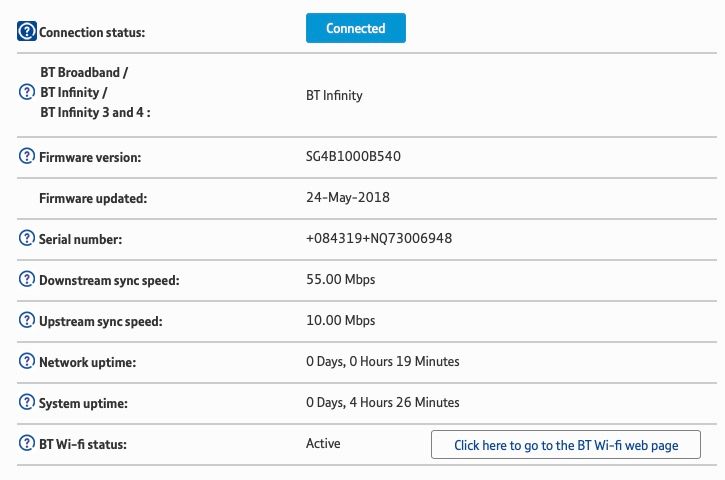Show help for Serial number
725x480 pixels.
(x=27, y=239)
